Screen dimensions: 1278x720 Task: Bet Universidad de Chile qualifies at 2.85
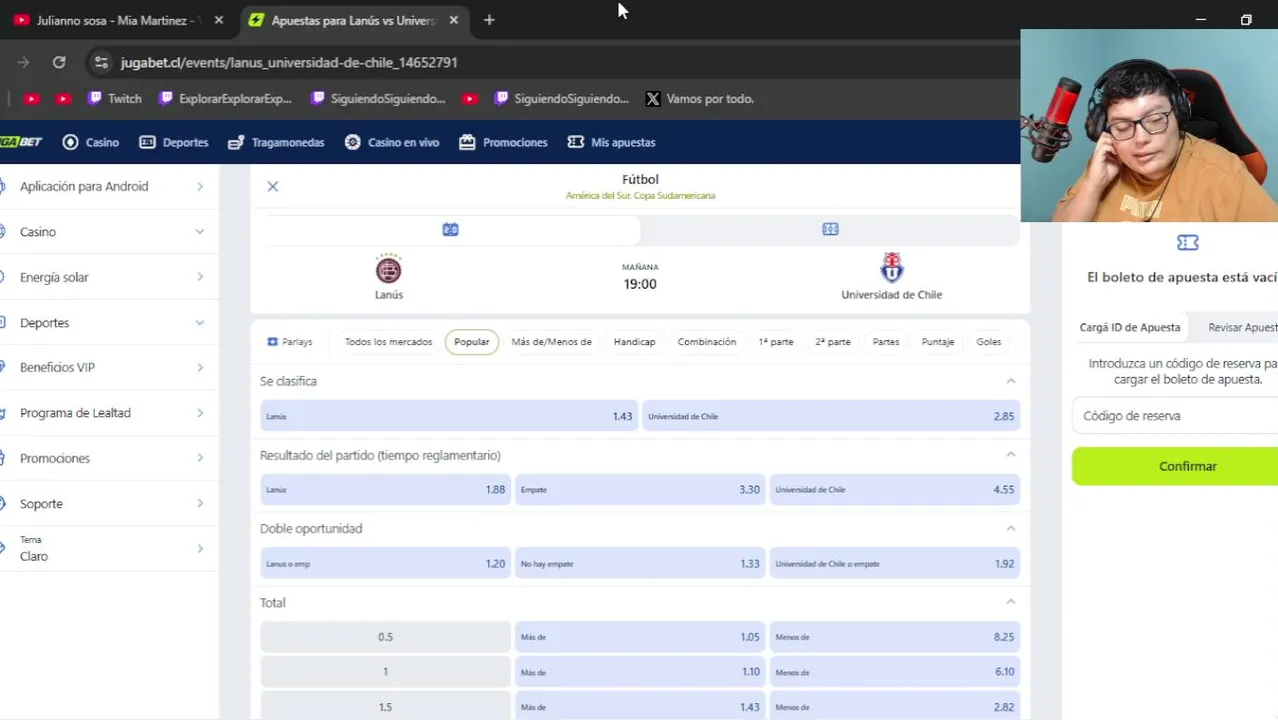[x=831, y=416]
